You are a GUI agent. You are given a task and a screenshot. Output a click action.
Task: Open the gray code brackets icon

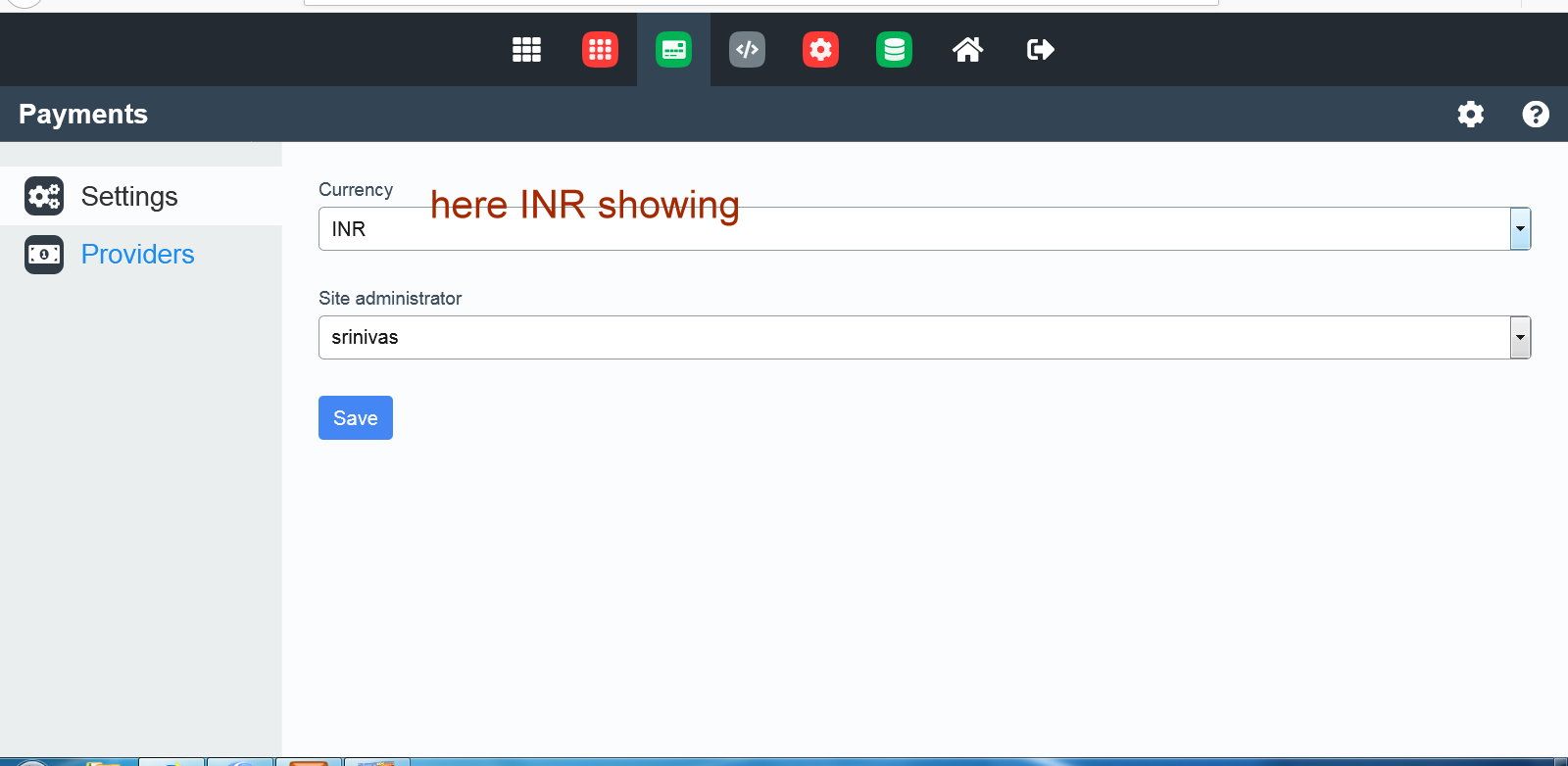coord(747,50)
